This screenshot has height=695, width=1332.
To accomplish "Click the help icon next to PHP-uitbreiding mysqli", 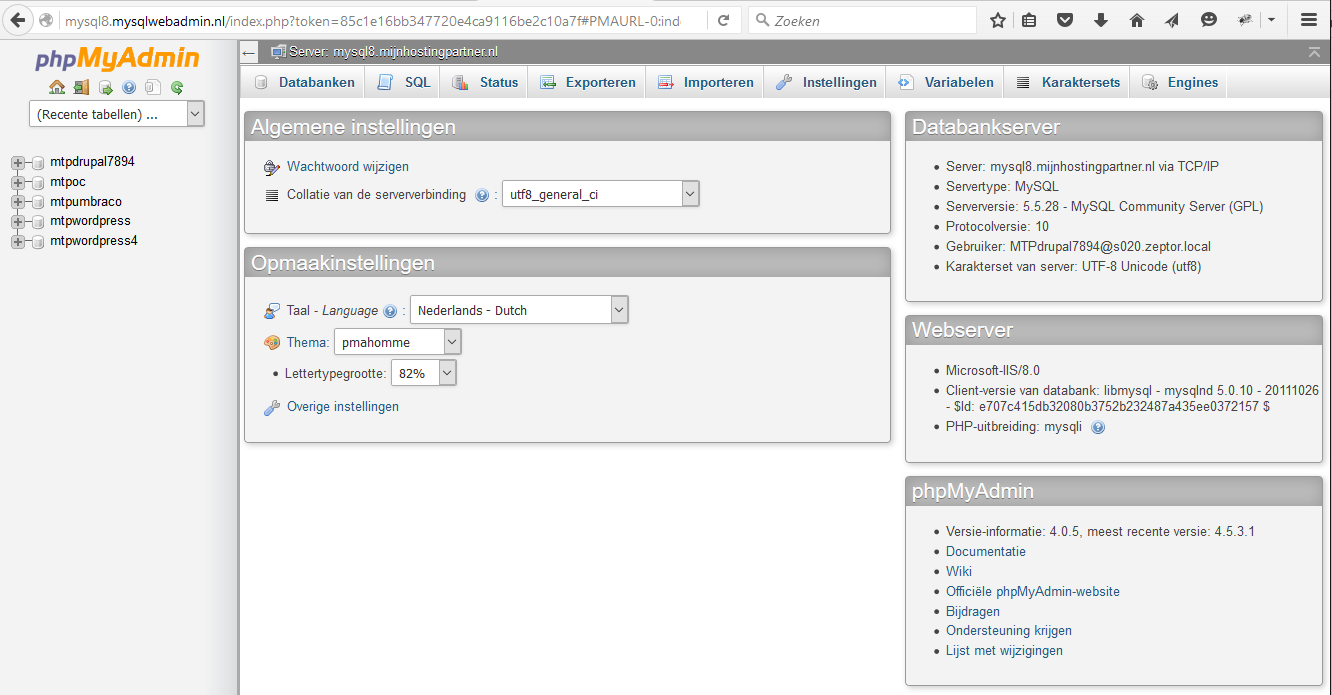I will coord(1098,427).
